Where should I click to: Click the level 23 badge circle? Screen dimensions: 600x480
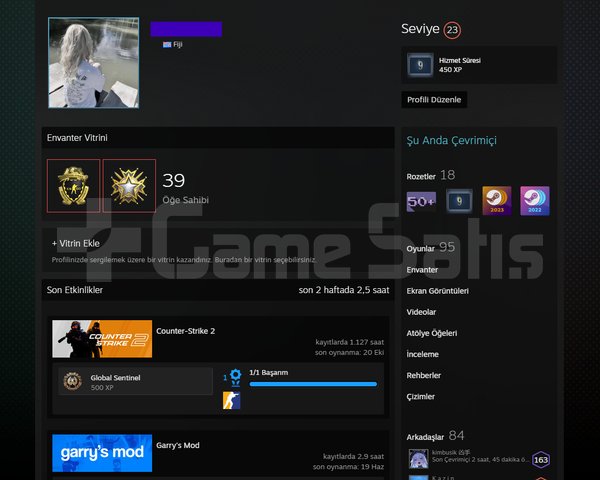coord(452,30)
